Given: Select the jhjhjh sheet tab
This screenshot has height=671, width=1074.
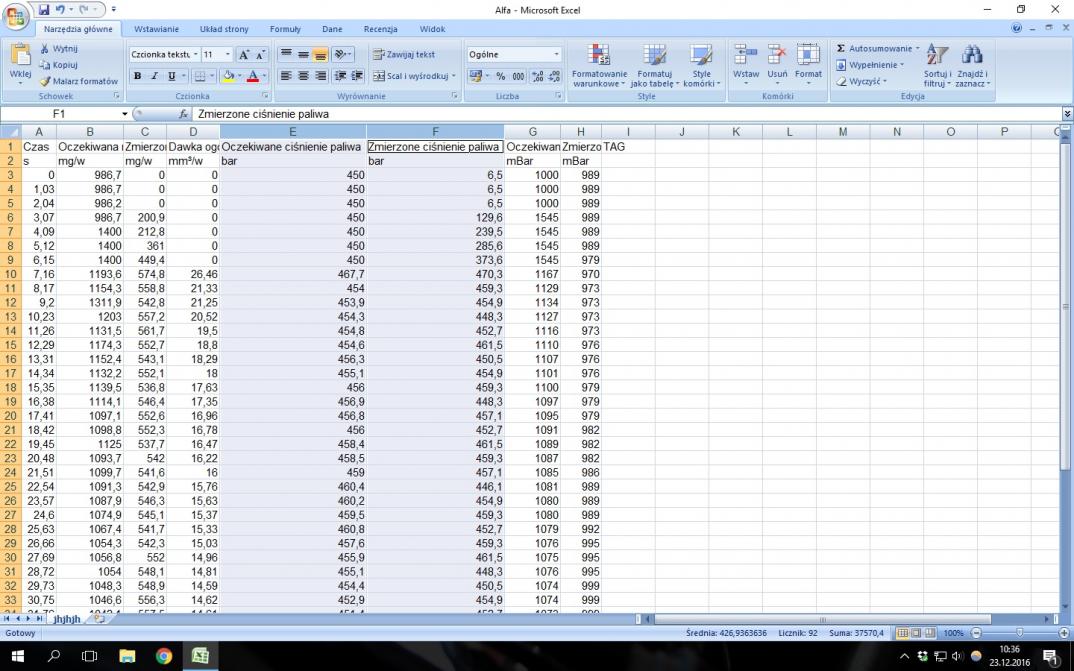Looking at the screenshot, I should point(68,619).
